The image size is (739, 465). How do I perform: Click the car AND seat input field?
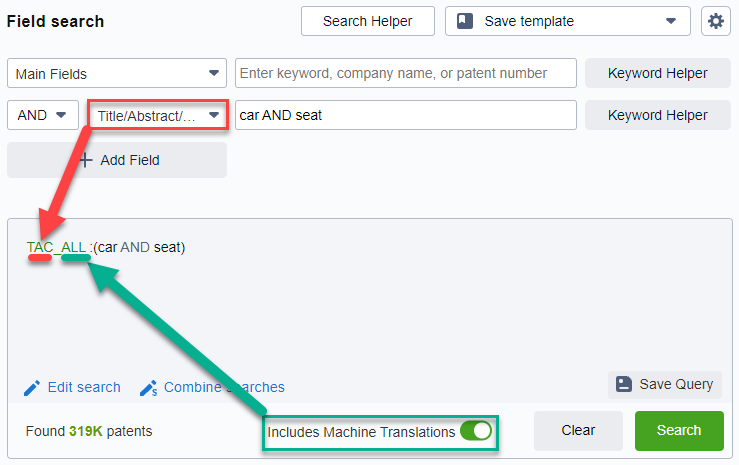(x=405, y=115)
